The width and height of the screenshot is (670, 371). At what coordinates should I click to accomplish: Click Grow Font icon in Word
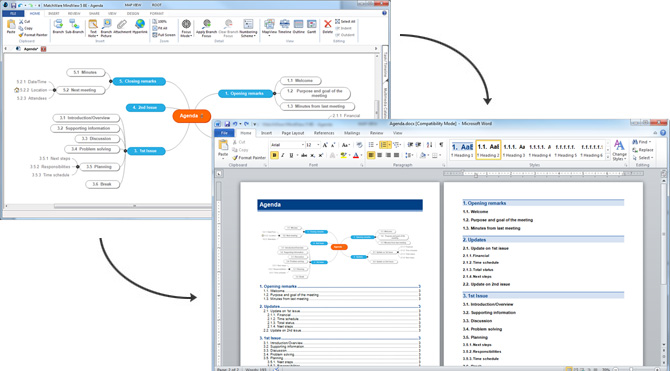326,145
